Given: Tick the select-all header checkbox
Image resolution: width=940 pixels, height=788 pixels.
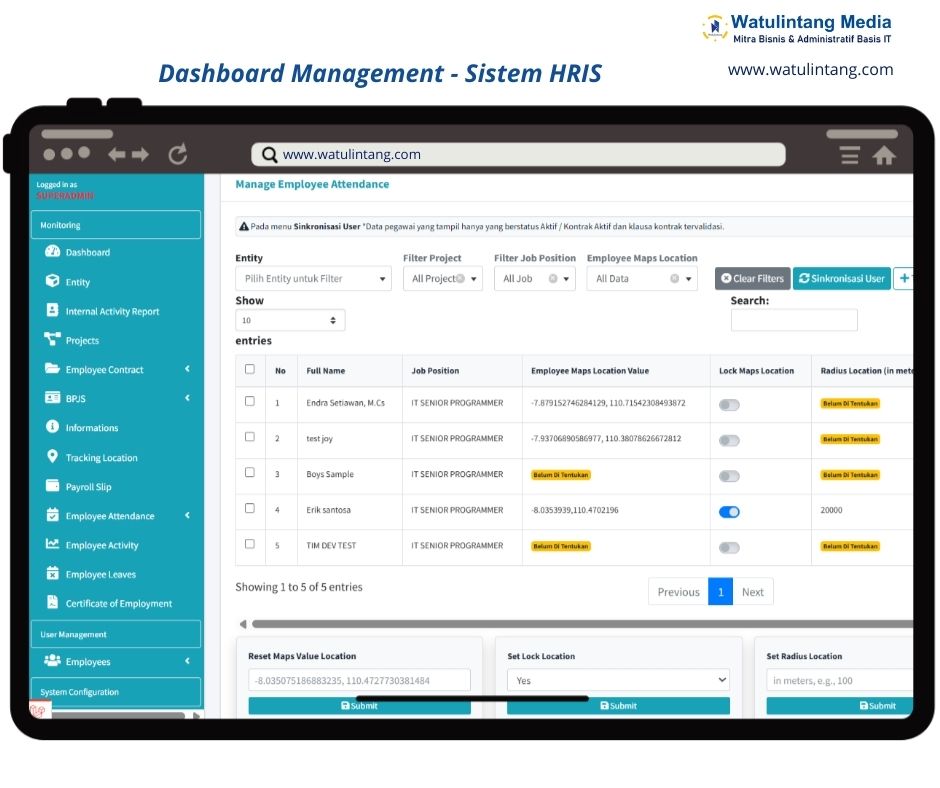Looking at the screenshot, I should (250, 369).
